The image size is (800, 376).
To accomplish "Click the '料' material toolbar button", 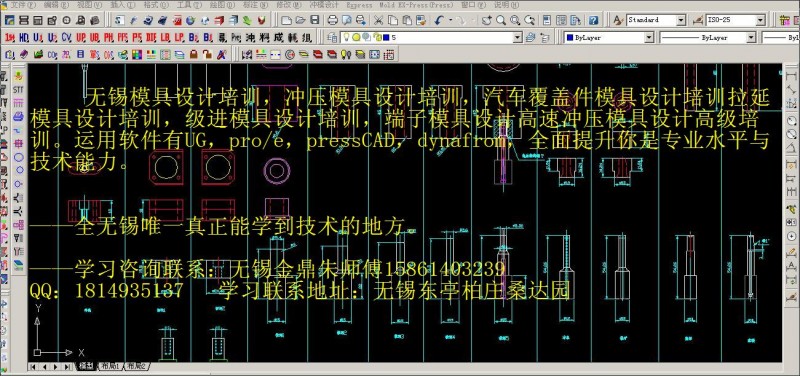I will 264,38.
